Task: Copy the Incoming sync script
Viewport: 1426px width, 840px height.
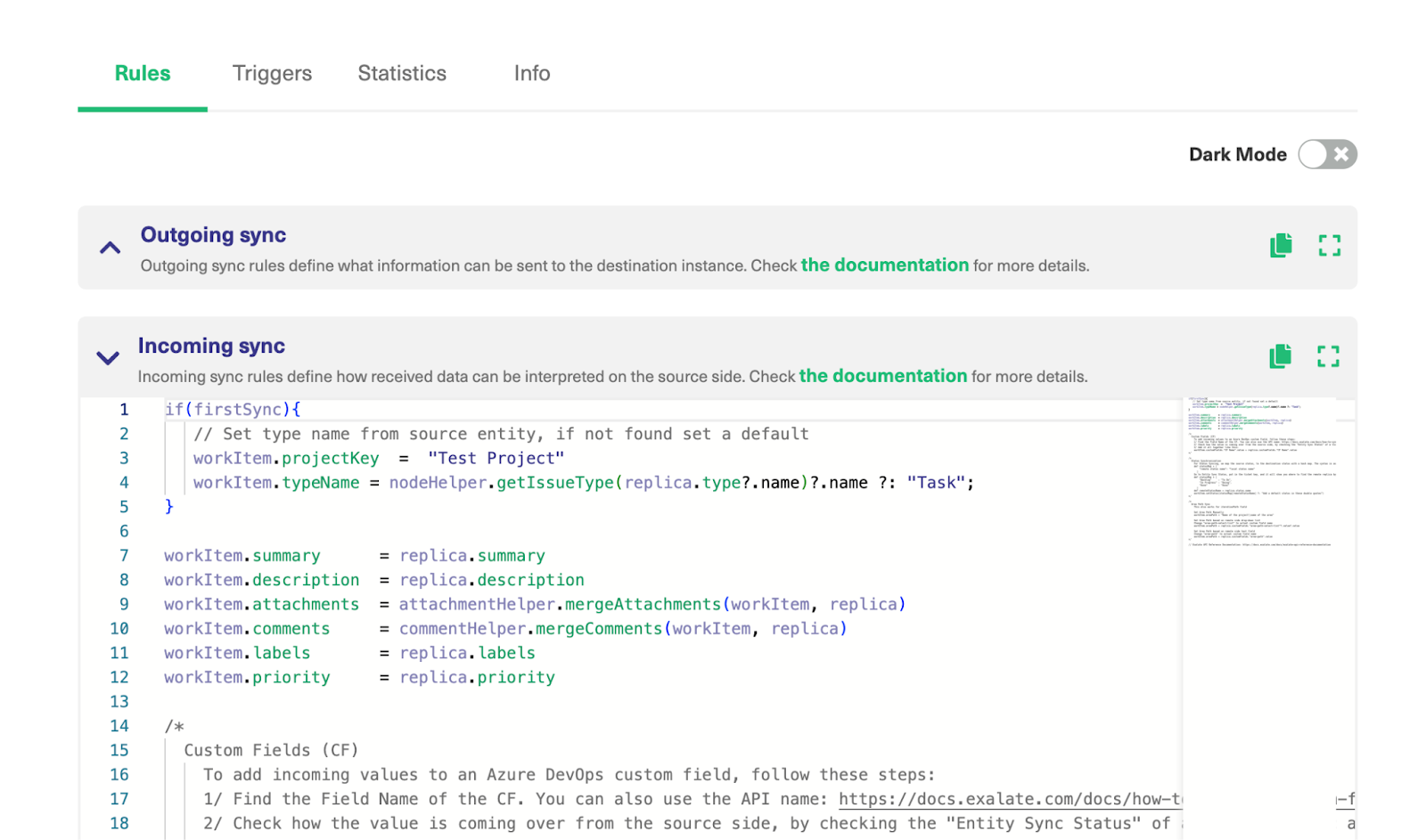Action: pyautogui.click(x=1280, y=356)
